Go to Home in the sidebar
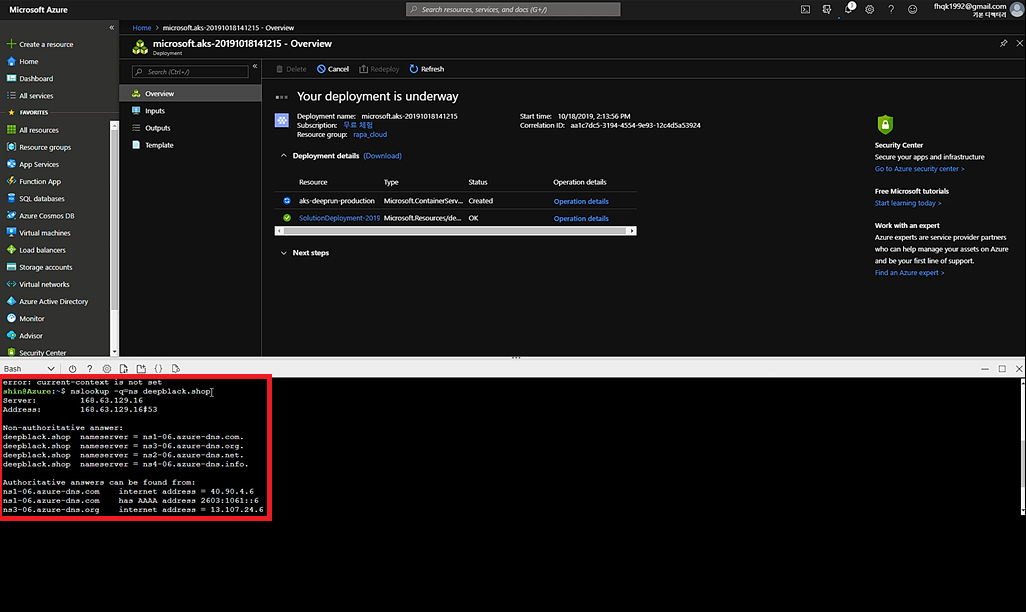1026x612 pixels. click(22, 62)
